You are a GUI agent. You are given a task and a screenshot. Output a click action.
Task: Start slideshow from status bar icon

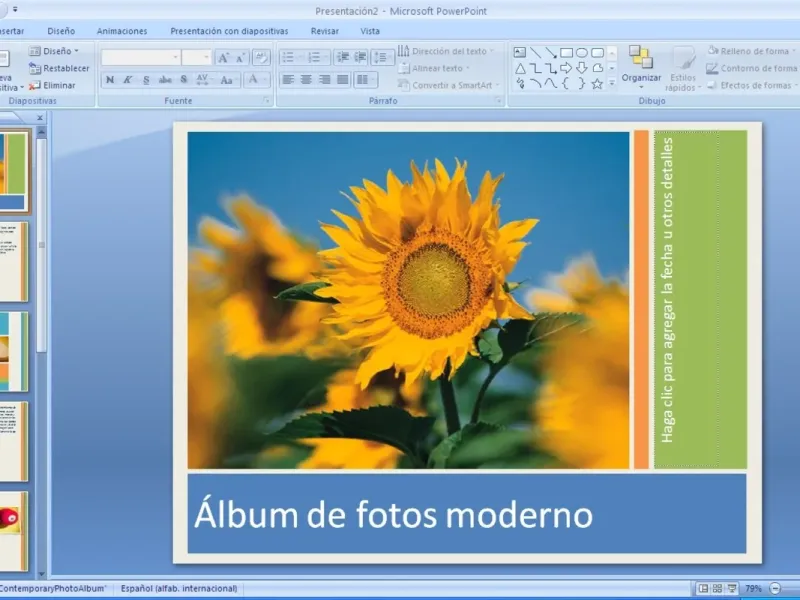click(x=732, y=588)
